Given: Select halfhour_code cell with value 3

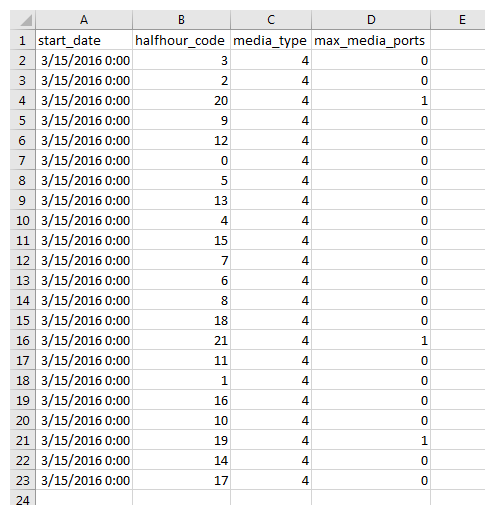Looking at the screenshot, I should pyautogui.click(x=181, y=60).
